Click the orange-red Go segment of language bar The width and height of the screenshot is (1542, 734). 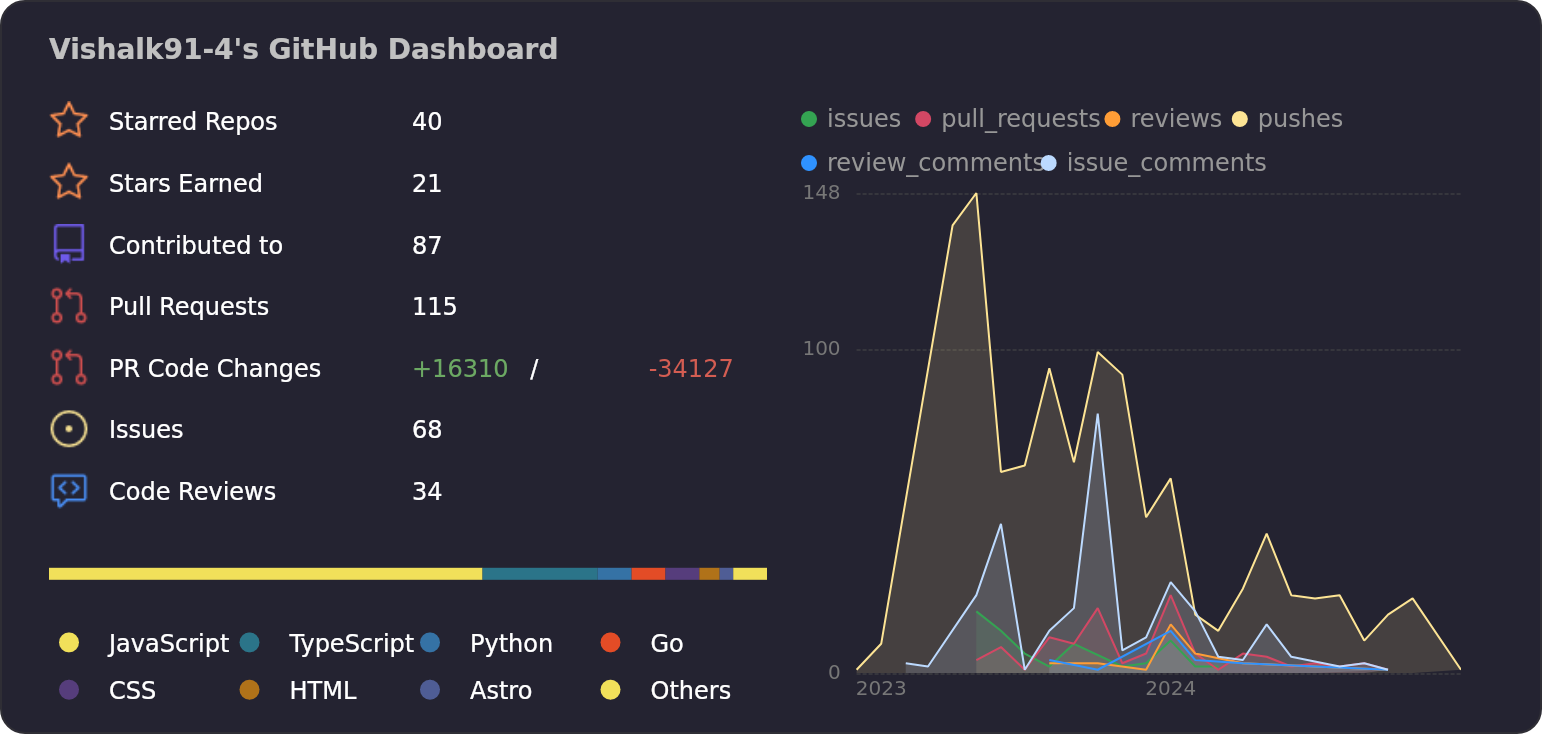coord(648,574)
